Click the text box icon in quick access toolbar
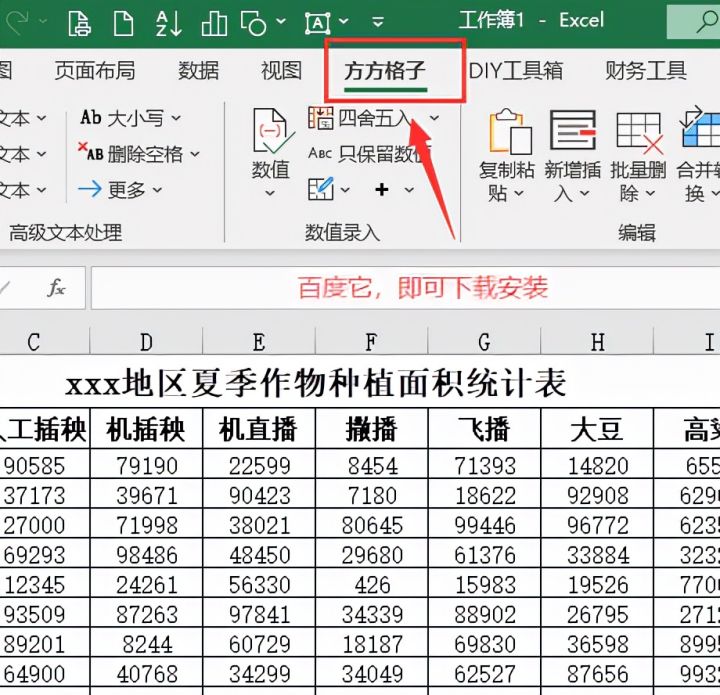720x695 pixels. pos(318,22)
